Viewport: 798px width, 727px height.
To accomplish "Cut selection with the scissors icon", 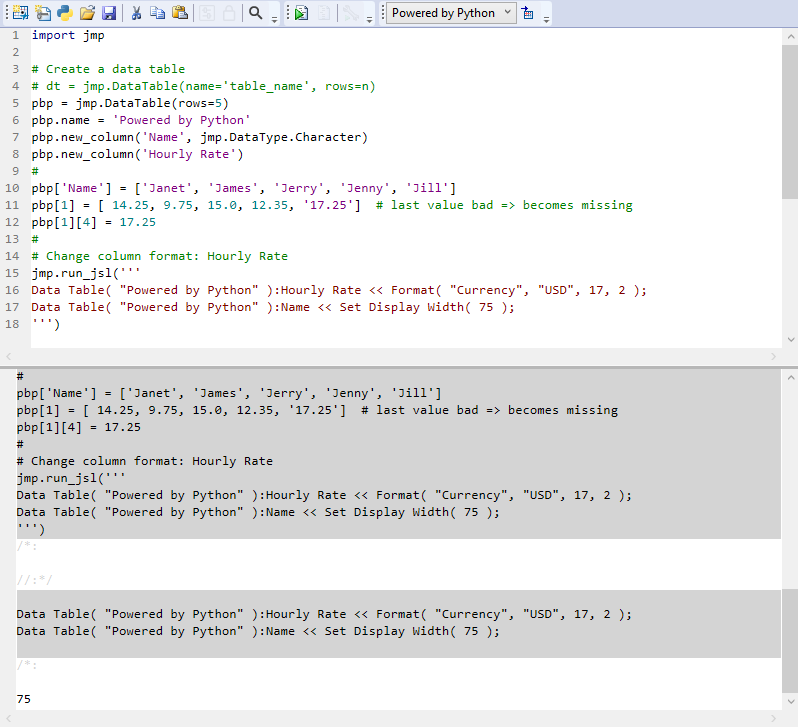I will (x=136, y=13).
